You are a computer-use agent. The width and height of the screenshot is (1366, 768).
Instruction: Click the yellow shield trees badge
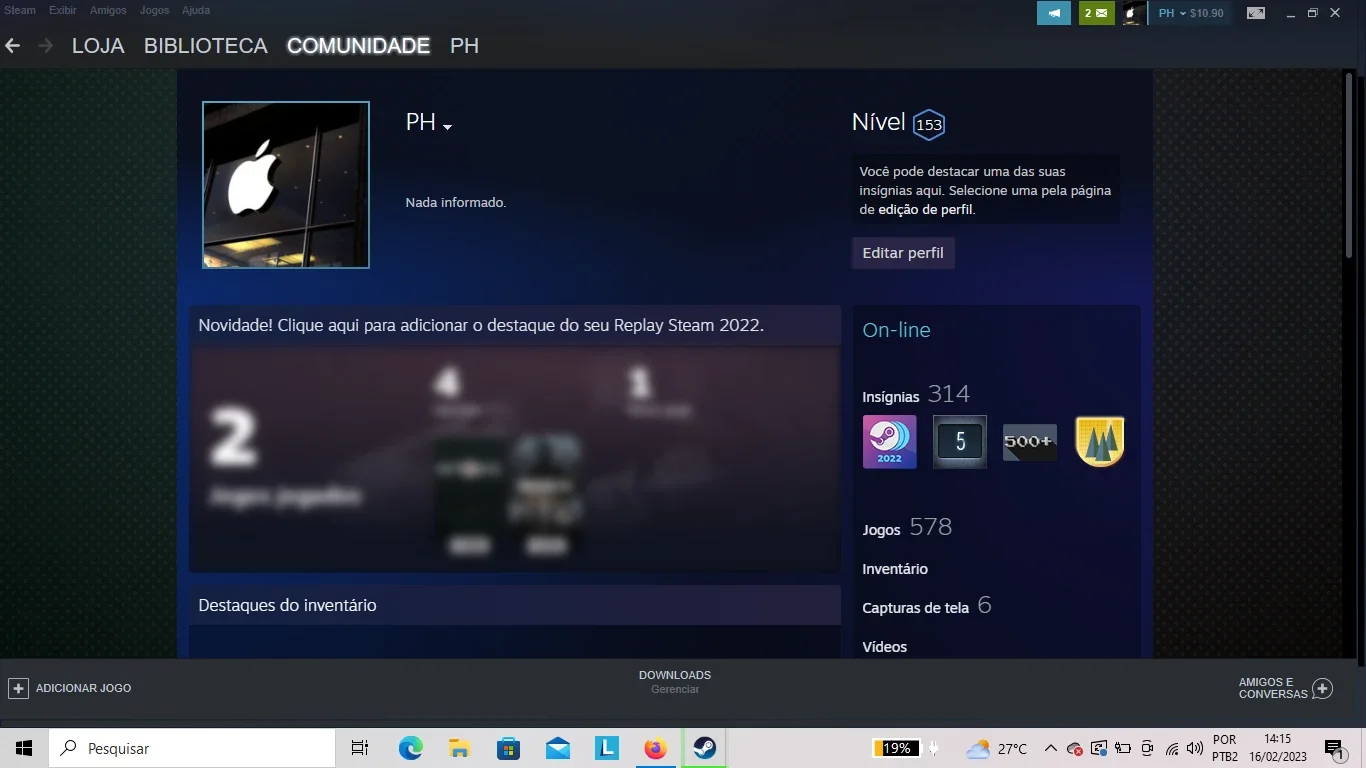pyautogui.click(x=1100, y=442)
